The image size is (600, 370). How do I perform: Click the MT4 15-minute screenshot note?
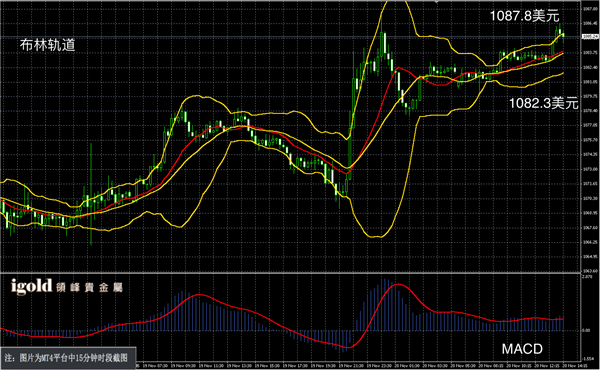tap(66, 358)
